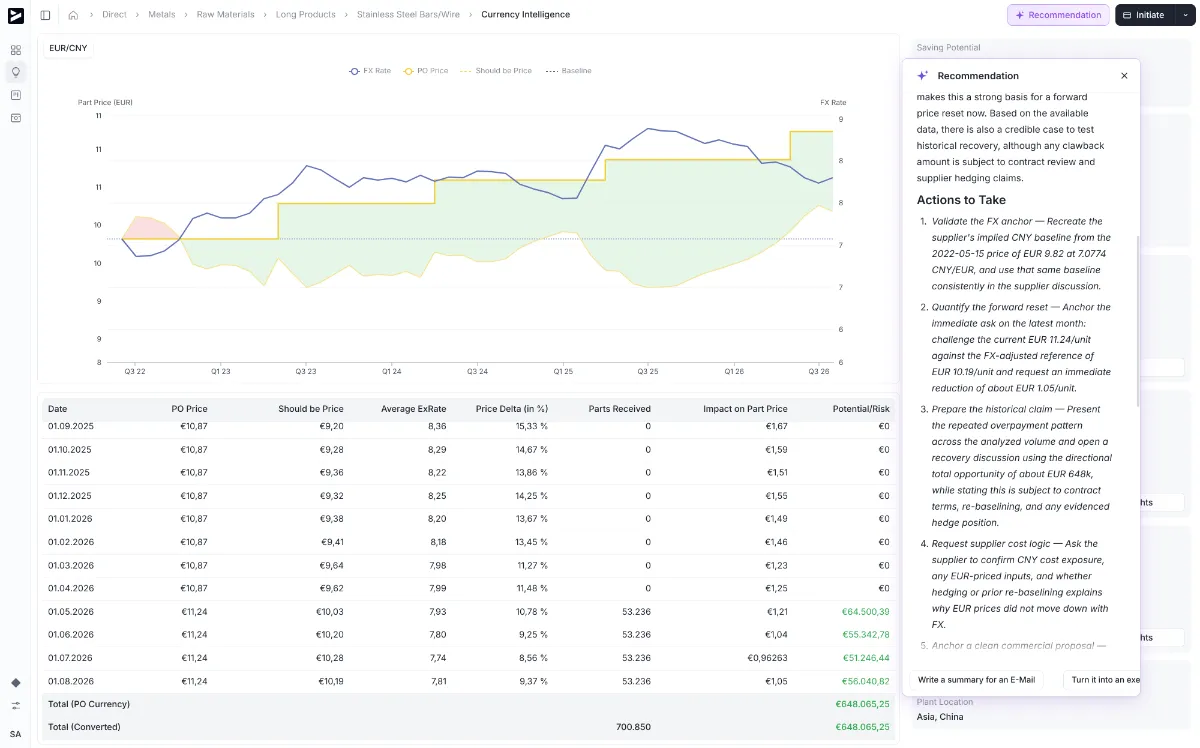Click the 15,33 % price delta cell
This screenshot has height=748, width=1200.
coord(530,426)
